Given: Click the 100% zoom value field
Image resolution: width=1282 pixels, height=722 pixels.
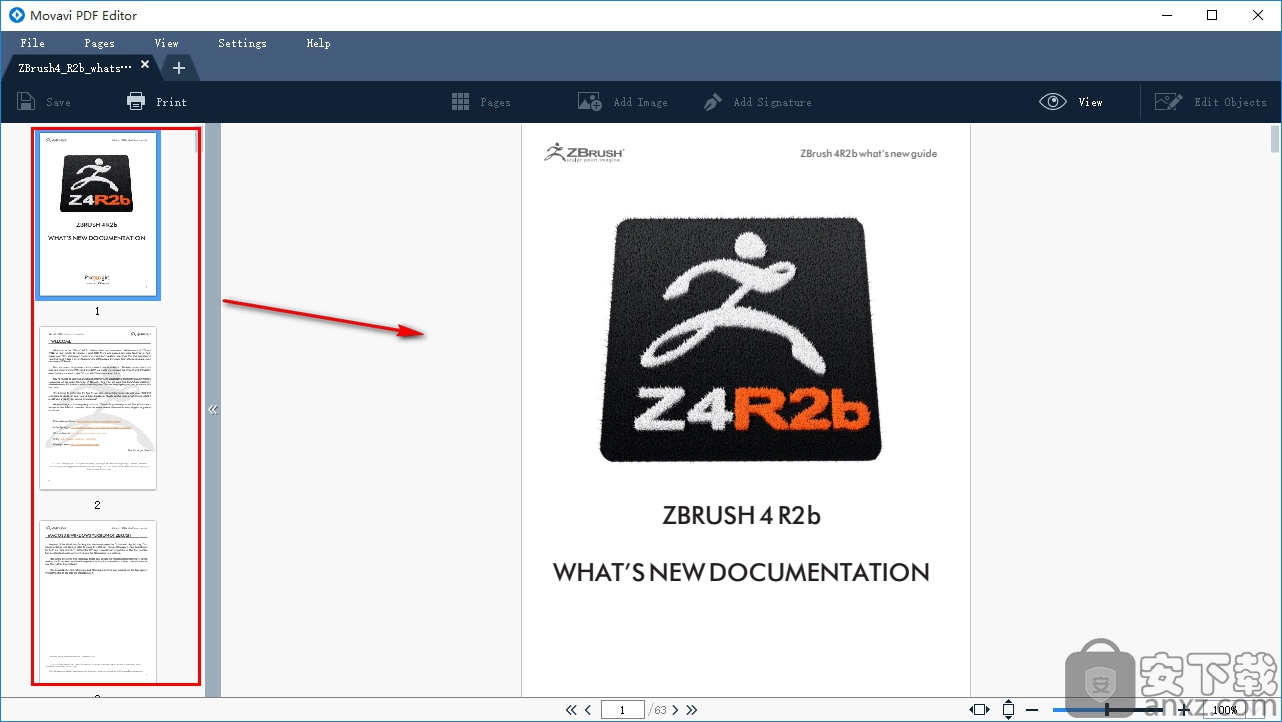Looking at the screenshot, I should pos(1224,710).
